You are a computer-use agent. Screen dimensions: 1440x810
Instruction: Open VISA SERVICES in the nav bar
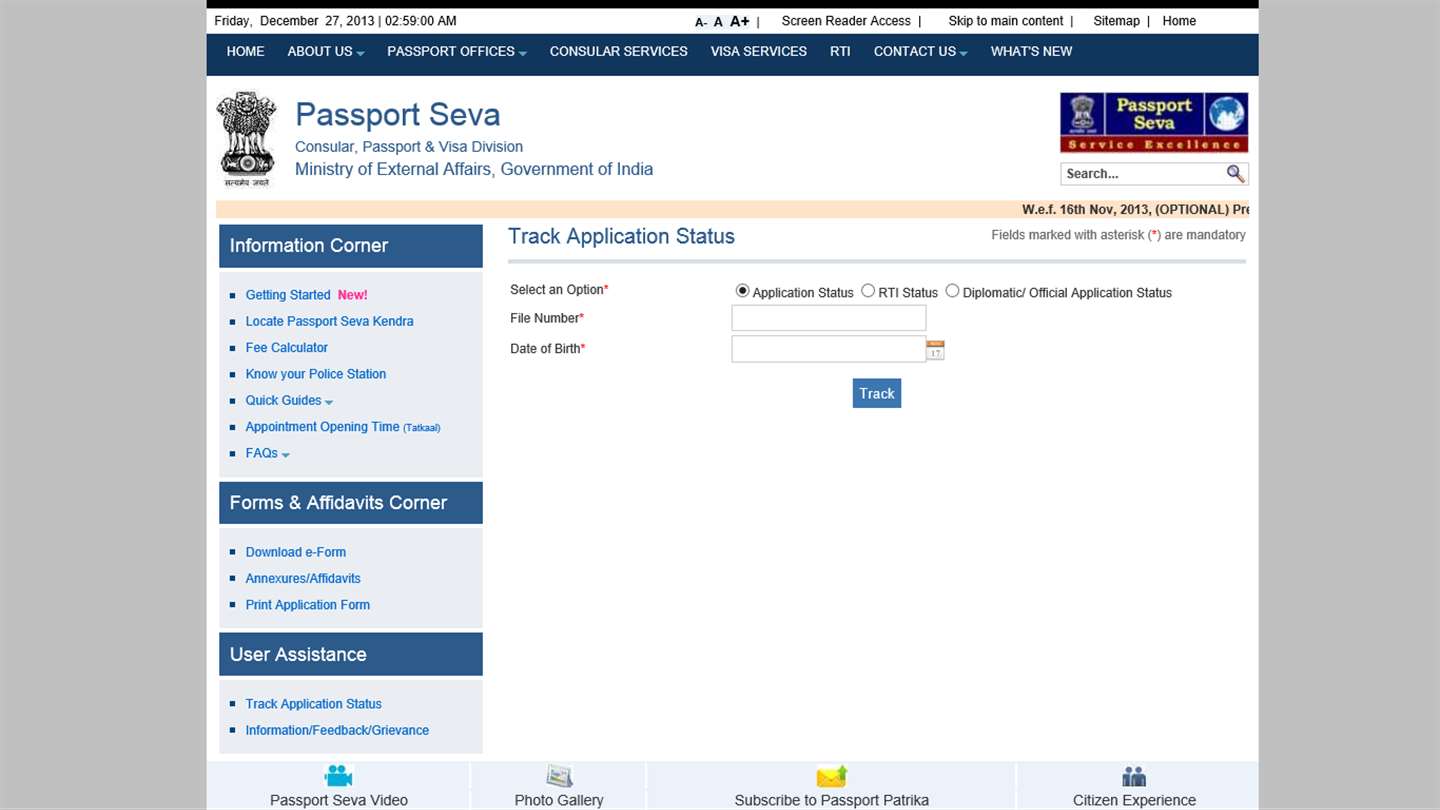[x=759, y=52]
